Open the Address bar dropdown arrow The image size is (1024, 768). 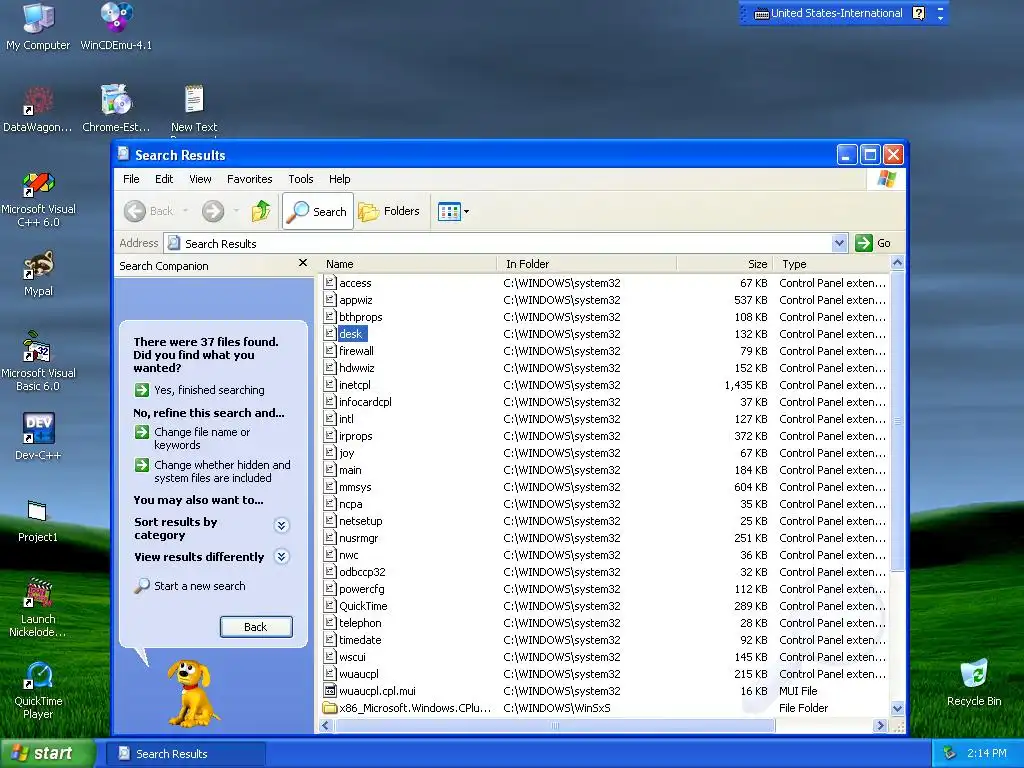pos(840,243)
